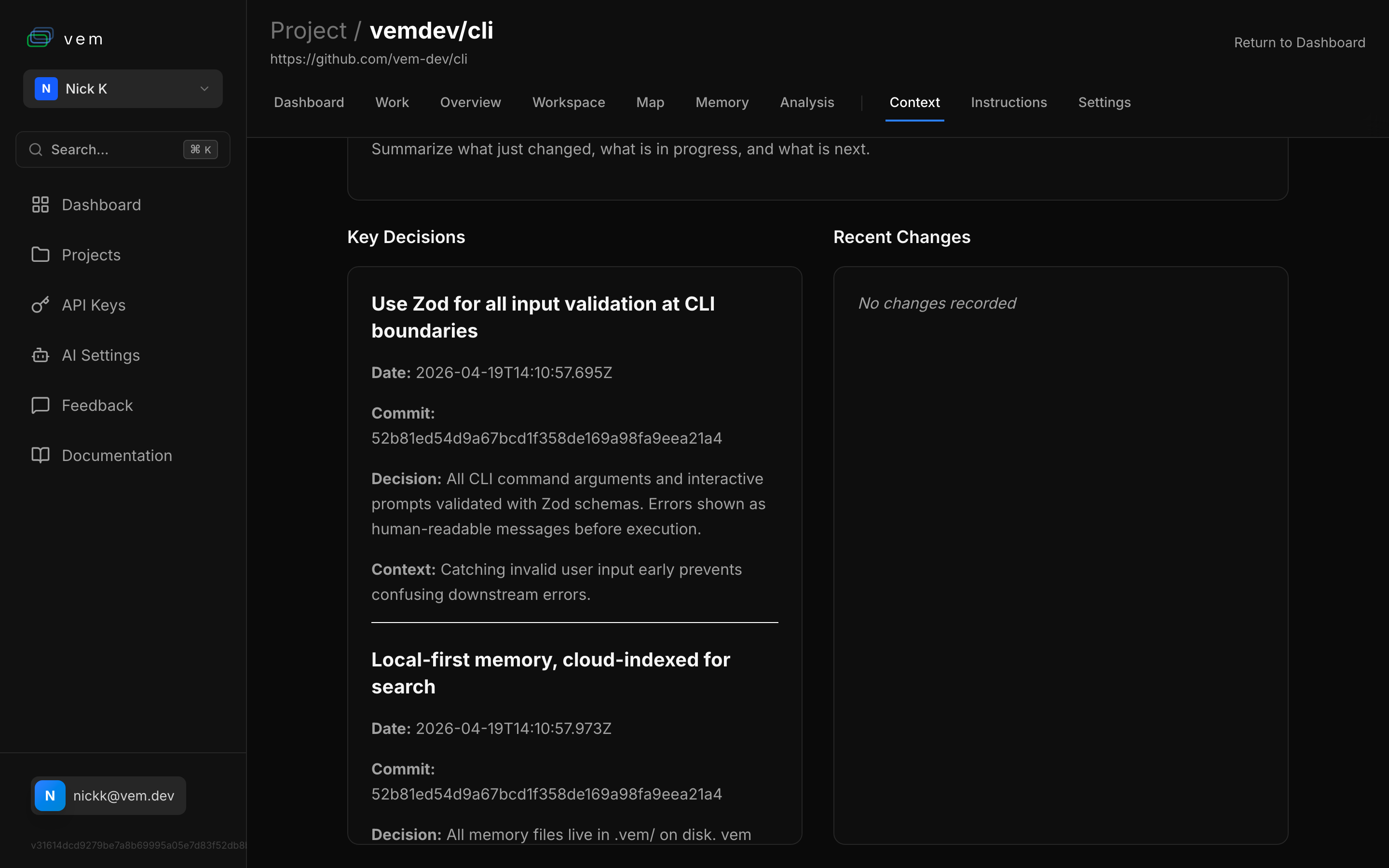Click the Dashboard grid icon in sidebar
Viewport: 1389px width, 868px height.
click(x=40, y=205)
